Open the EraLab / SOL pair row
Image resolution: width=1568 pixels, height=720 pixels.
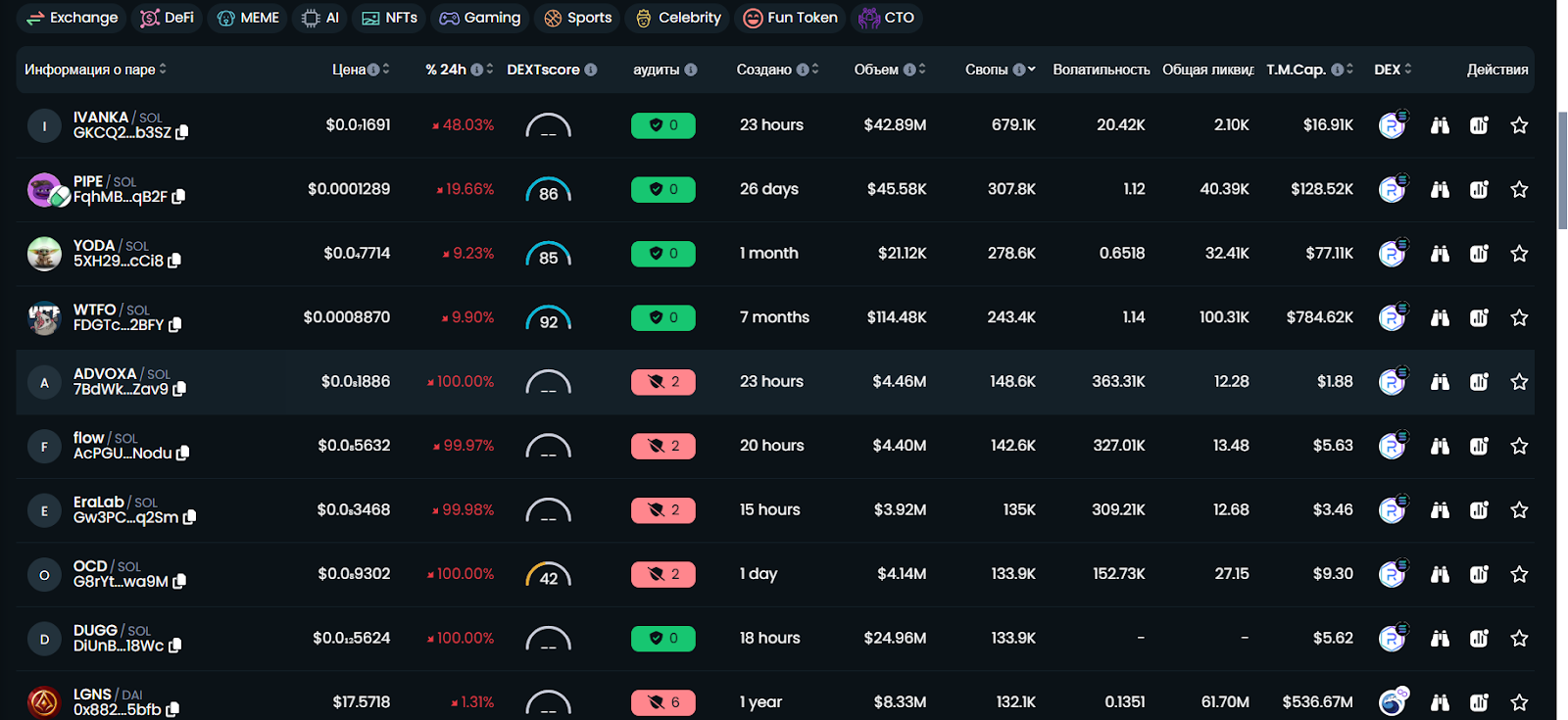pyautogui.click(x=775, y=510)
